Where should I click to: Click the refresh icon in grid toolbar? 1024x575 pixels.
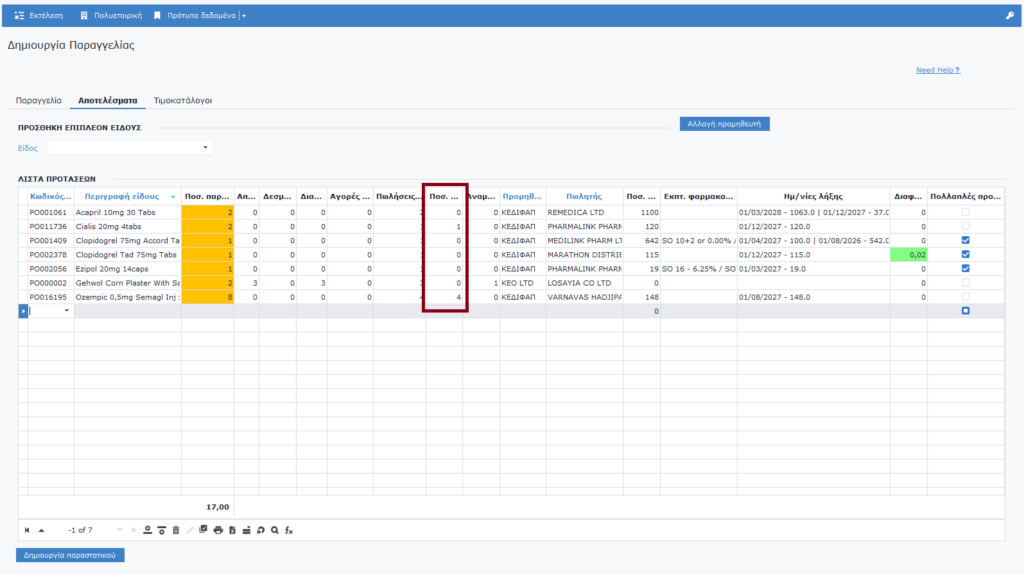260,530
